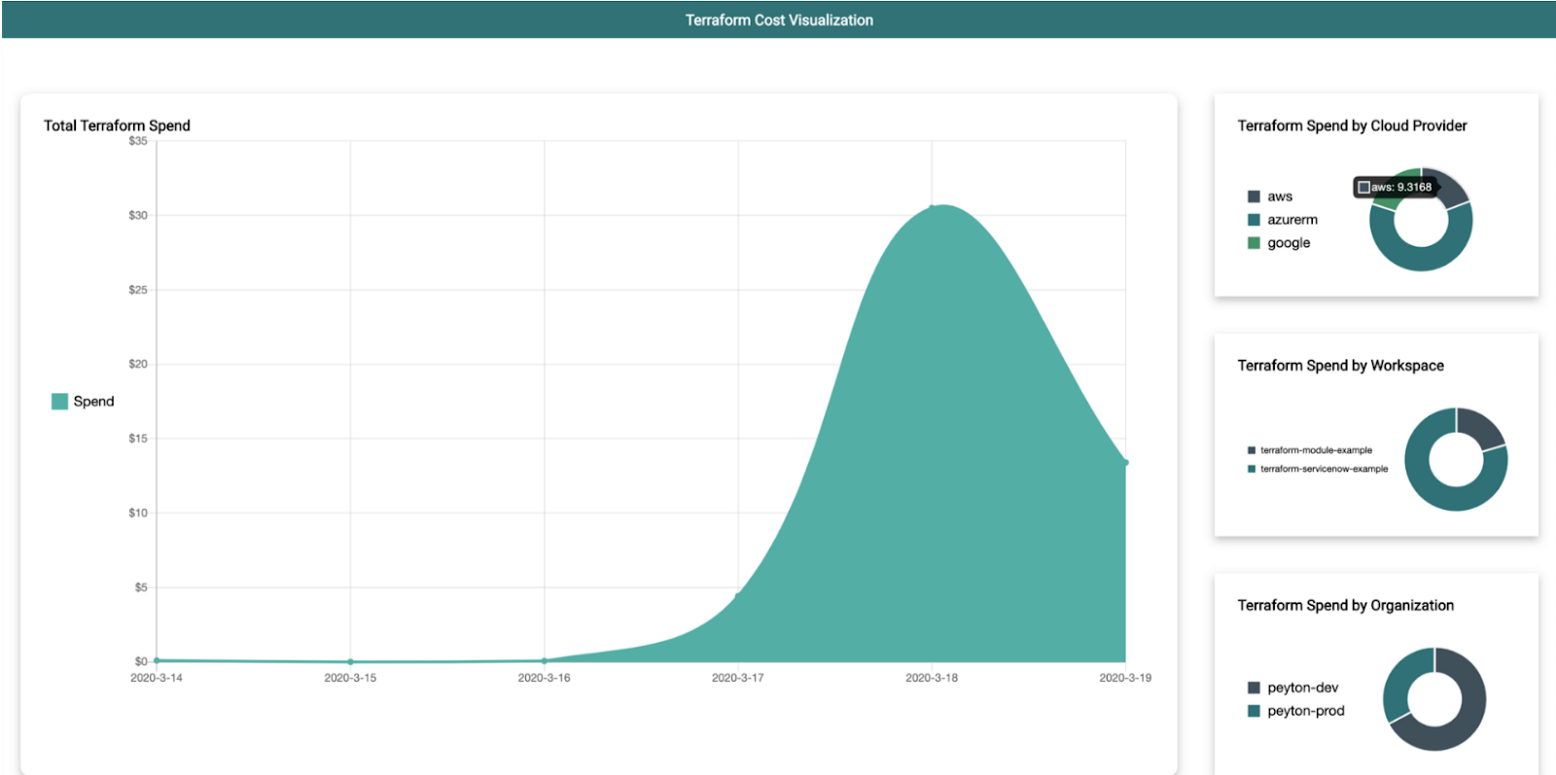
Task: Click the aws: 9.3168 tooltip
Action: [x=1395, y=187]
